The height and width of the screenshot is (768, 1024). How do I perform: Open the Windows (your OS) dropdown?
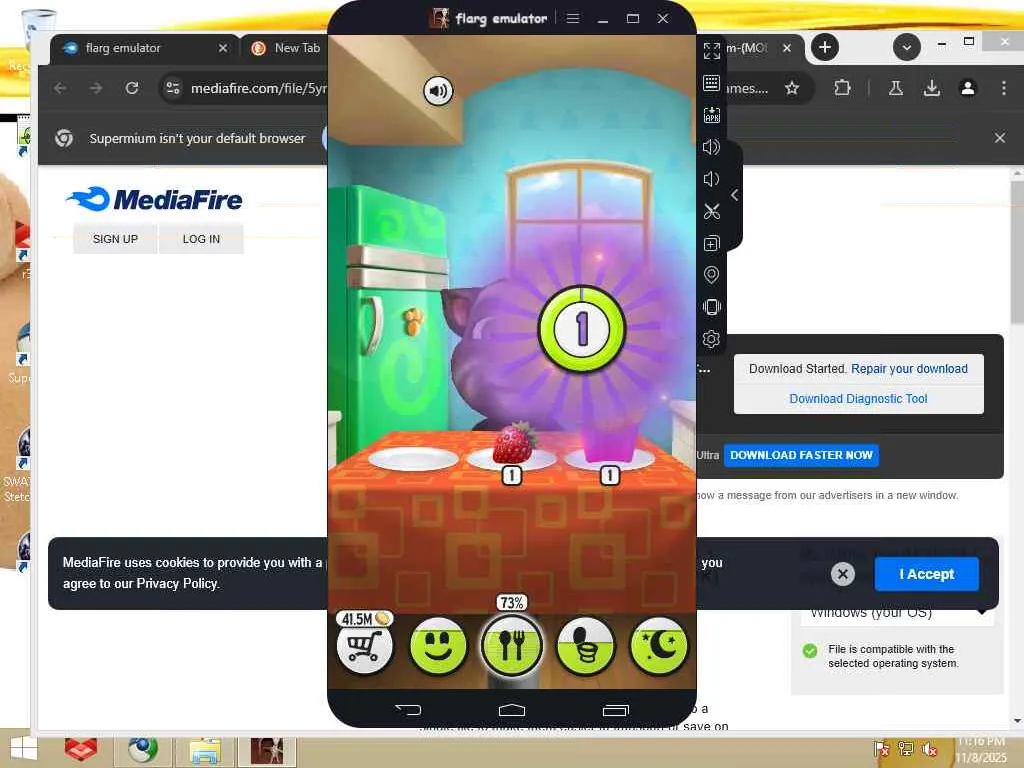click(897, 613)
